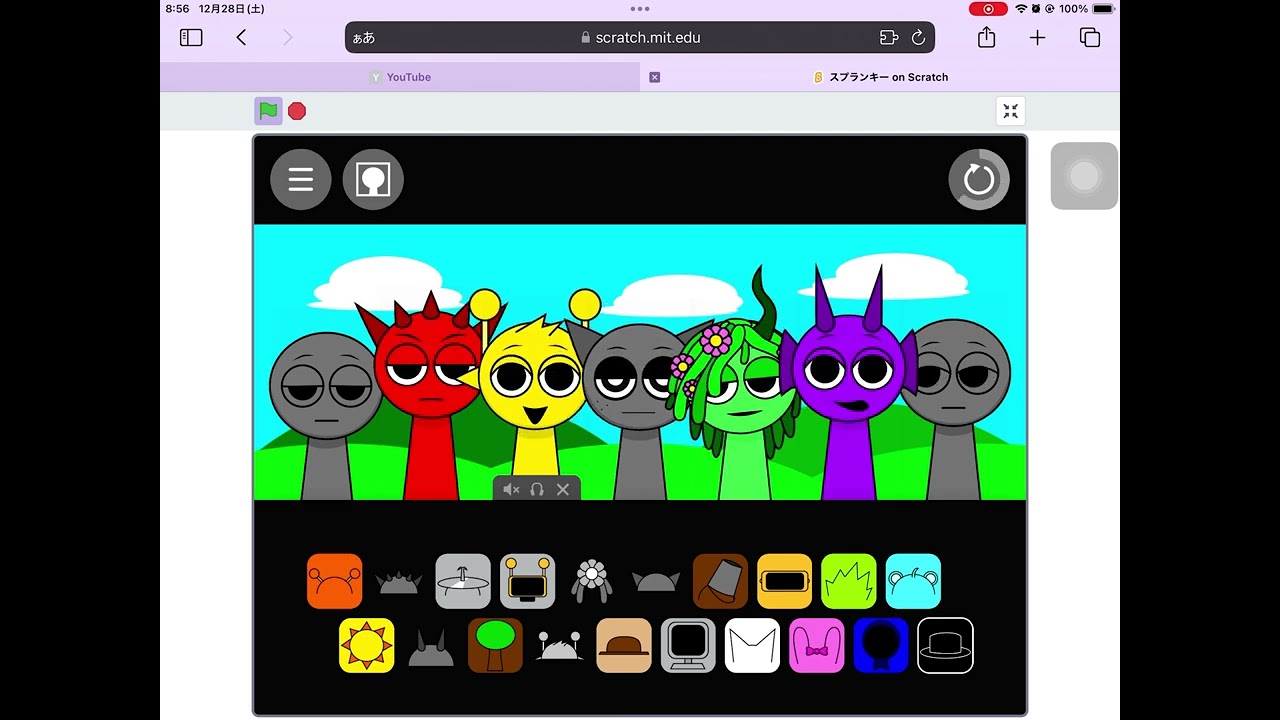The width and height of the screenshot is (1280, 720).
Task: Select the tan icon with brown hat
Action: point(624,646)
